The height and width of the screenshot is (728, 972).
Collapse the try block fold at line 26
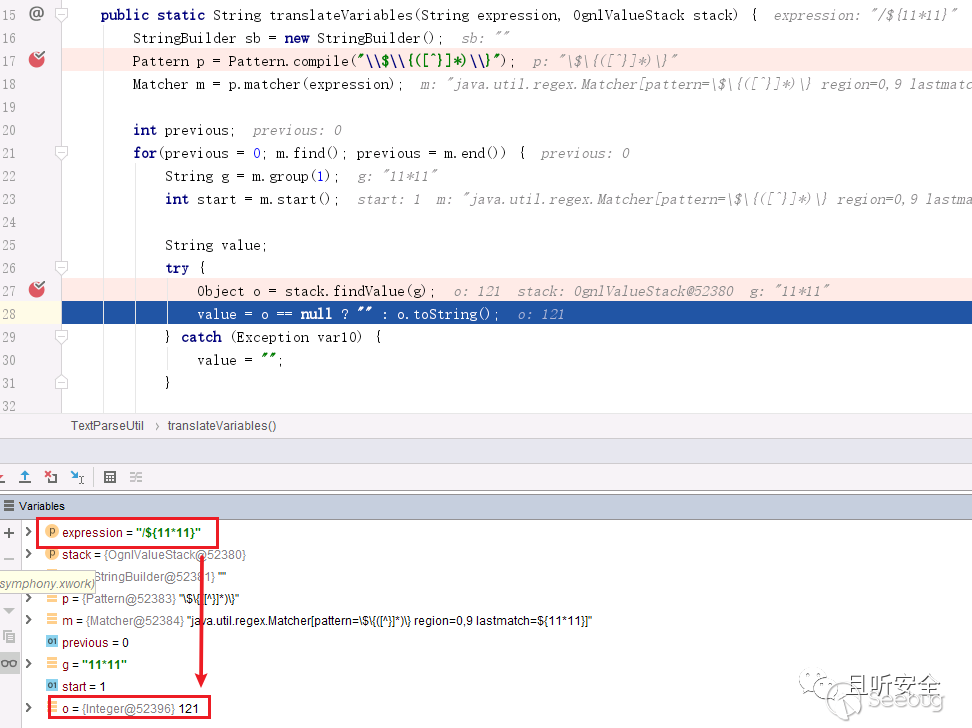[x=61, y=268]
